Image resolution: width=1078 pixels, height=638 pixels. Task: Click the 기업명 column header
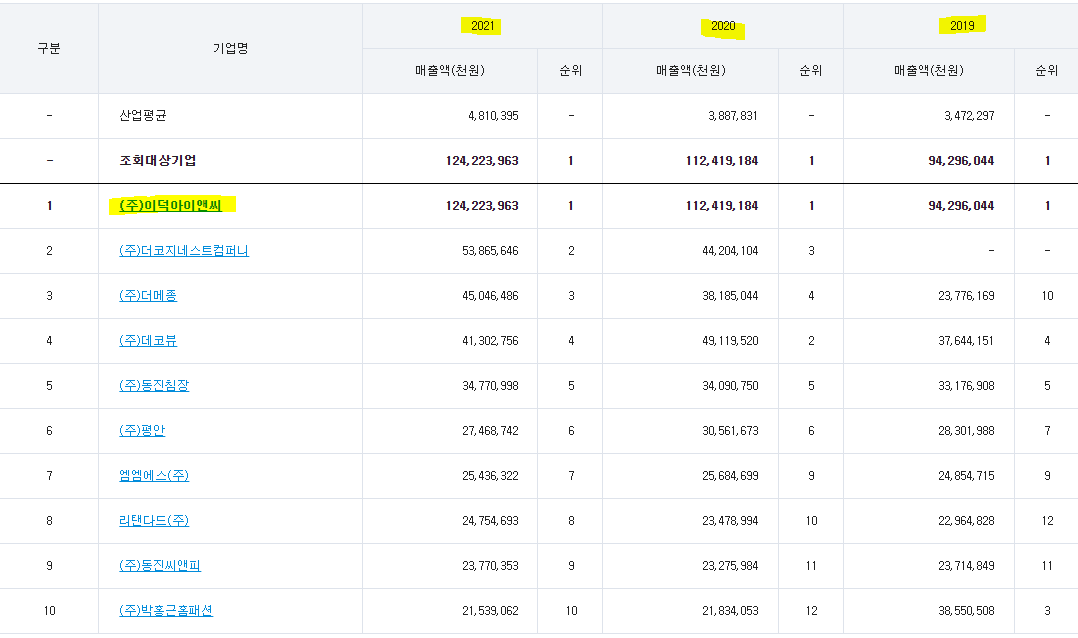click(230, 48)
